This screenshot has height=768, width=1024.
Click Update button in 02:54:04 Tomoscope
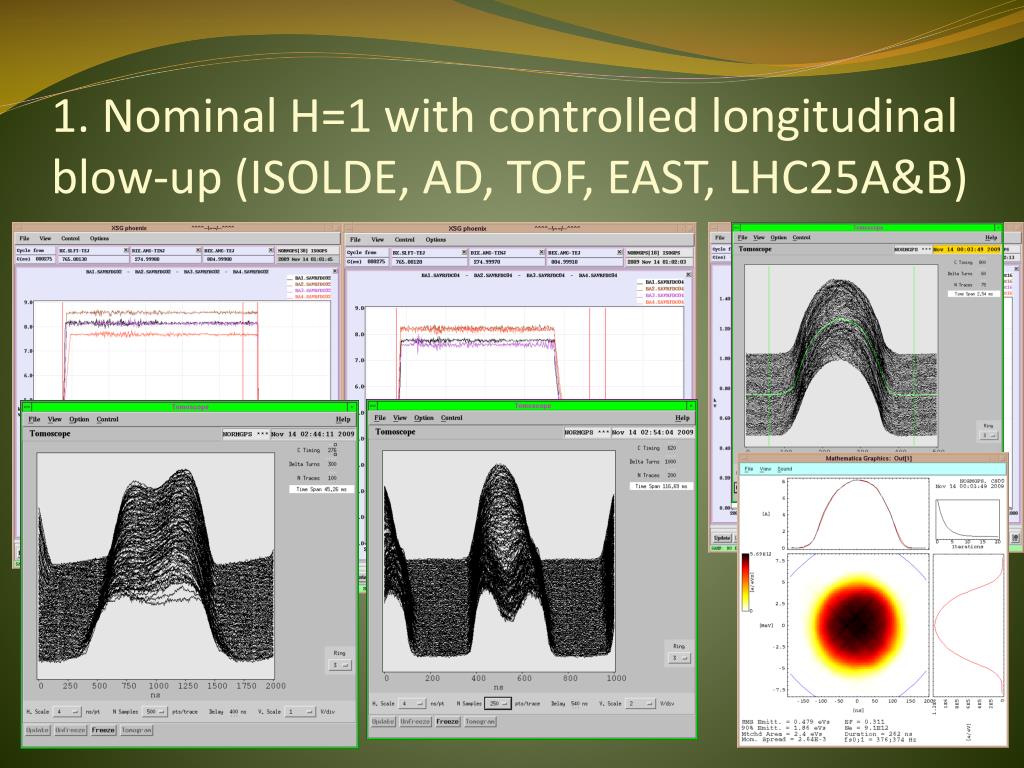383,722
